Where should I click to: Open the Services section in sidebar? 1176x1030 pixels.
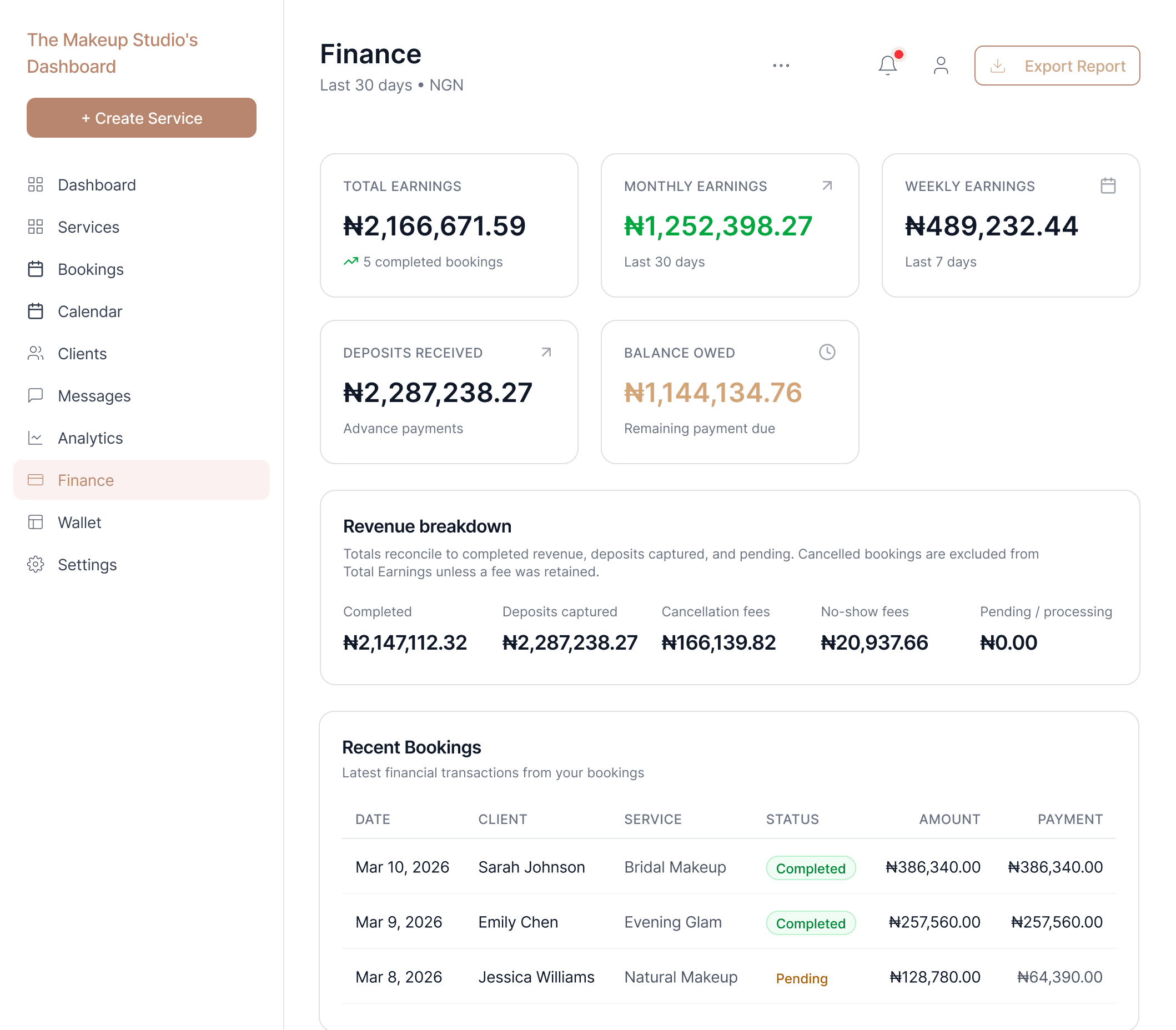coord(88,227)
